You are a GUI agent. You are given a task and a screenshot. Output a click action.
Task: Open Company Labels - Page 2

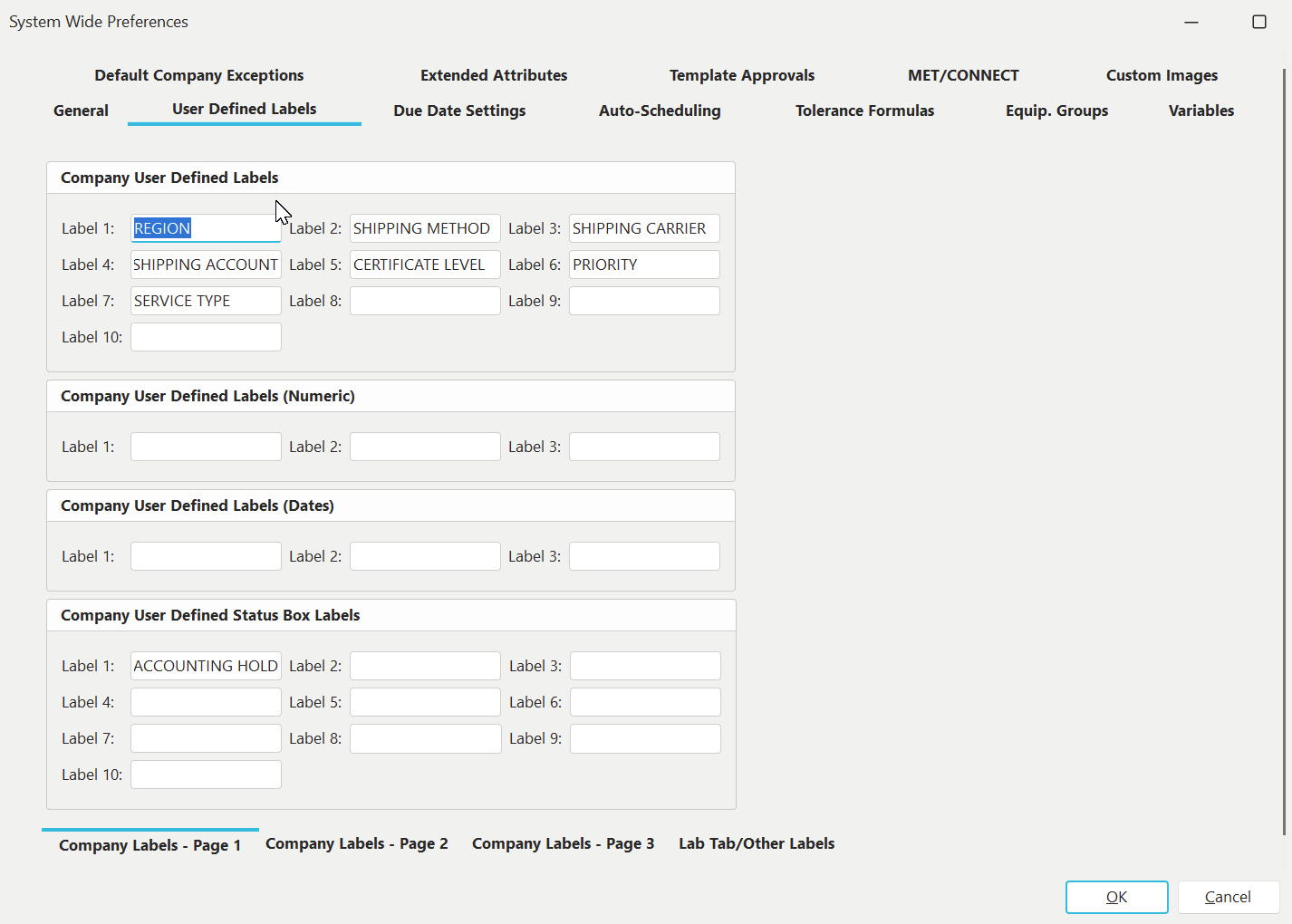coord(357,843)
